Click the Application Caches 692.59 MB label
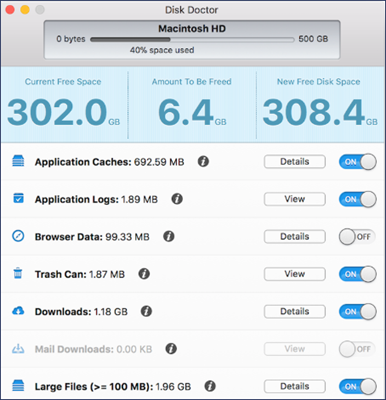This screenshot has height=400, width=386. click(109, 162)
